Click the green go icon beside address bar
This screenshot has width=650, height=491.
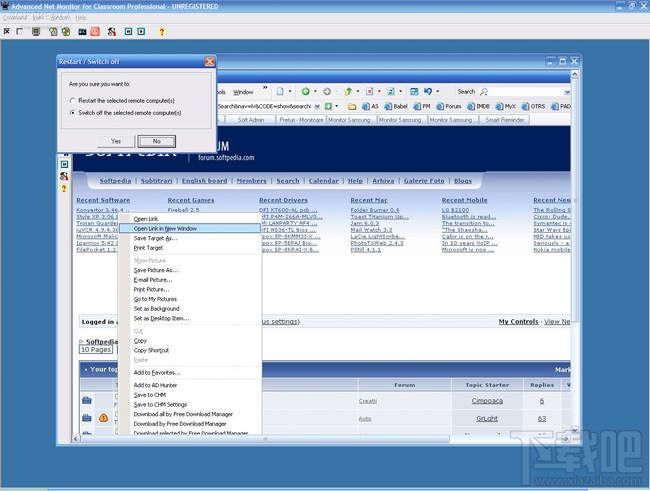tap(328, 107)
